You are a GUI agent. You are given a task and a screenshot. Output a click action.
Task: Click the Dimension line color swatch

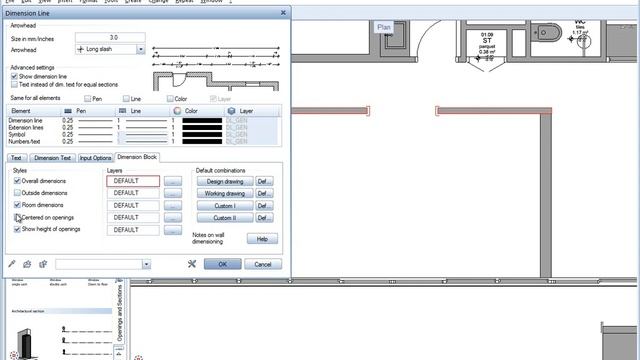[202, 120]
